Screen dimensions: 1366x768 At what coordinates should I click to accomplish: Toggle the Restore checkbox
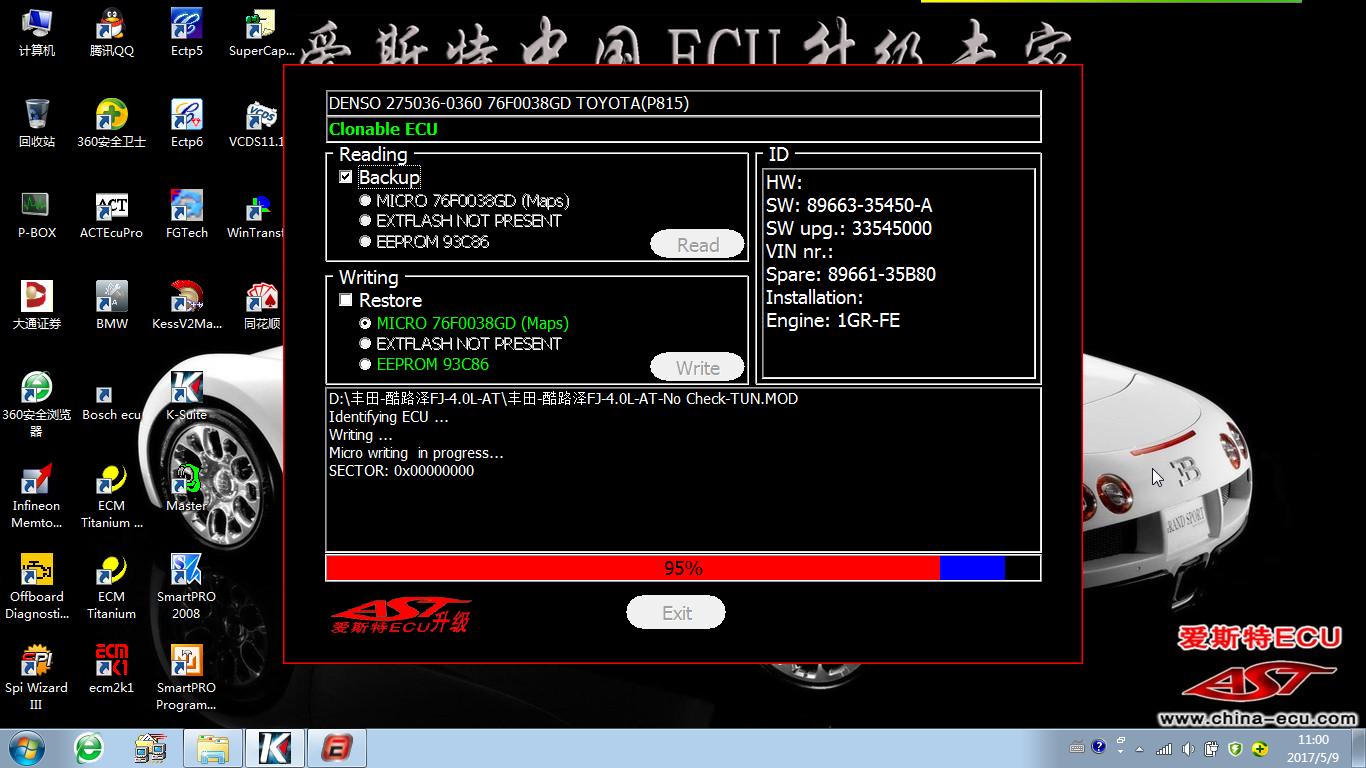pyautogui.click(x=346, y=300)
